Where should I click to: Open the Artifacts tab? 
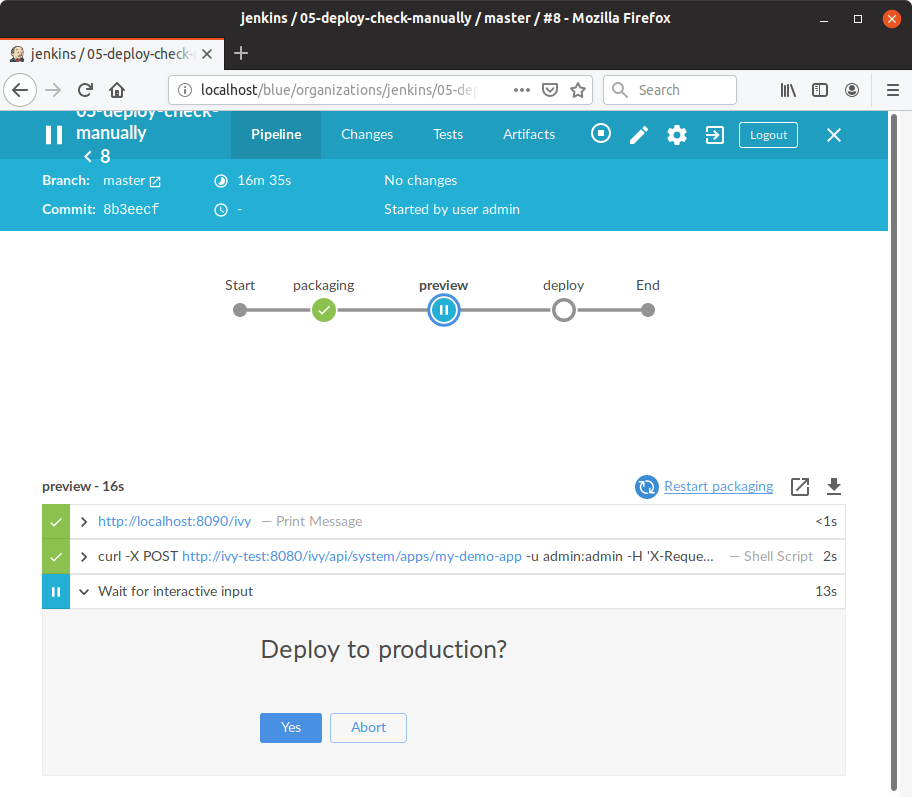pos(529,134)
